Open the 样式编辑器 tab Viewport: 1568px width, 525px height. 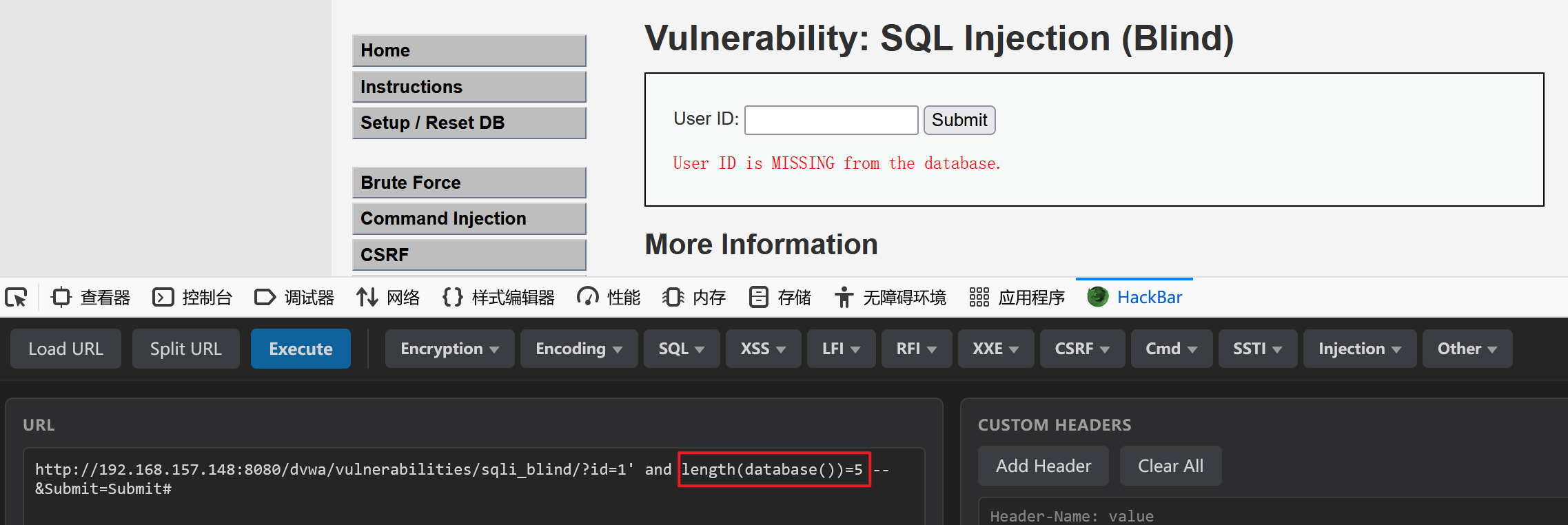(499, 298)
